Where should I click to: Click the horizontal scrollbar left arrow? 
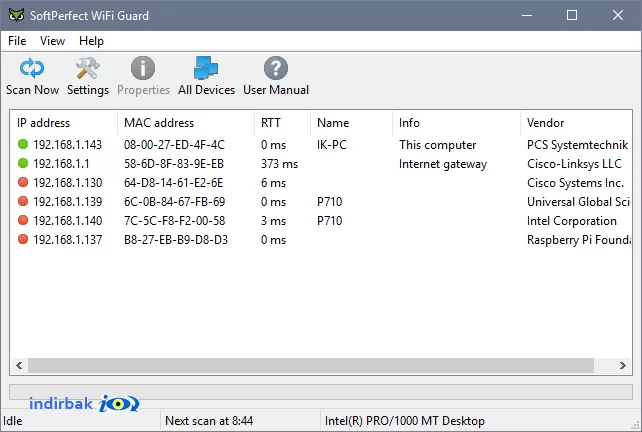pos(19,365)
